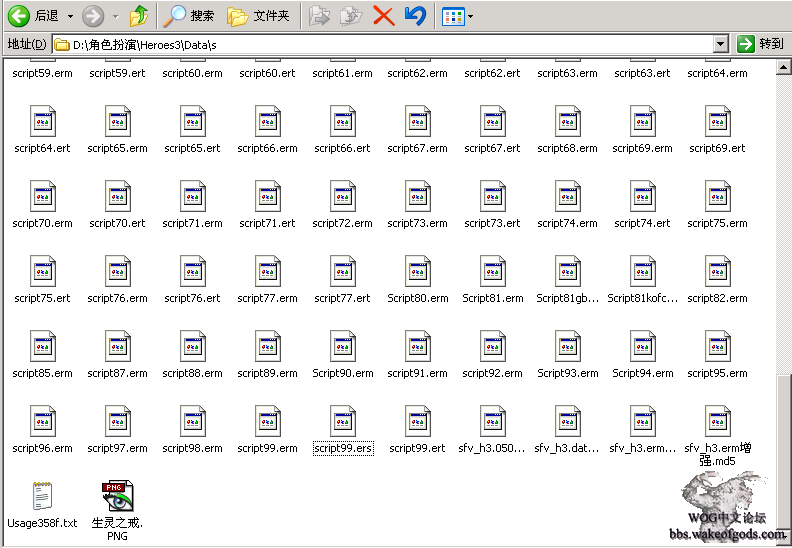Select the Usage358f.txt notepad icon

[42, 496]
